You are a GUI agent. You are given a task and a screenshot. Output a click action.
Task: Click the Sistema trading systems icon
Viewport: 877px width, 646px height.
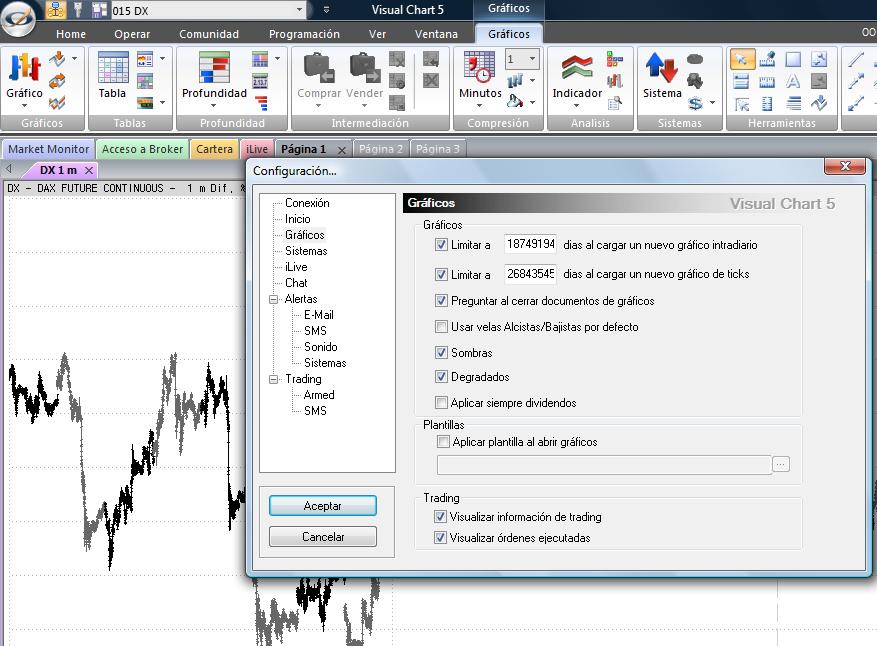click(662, 69)
